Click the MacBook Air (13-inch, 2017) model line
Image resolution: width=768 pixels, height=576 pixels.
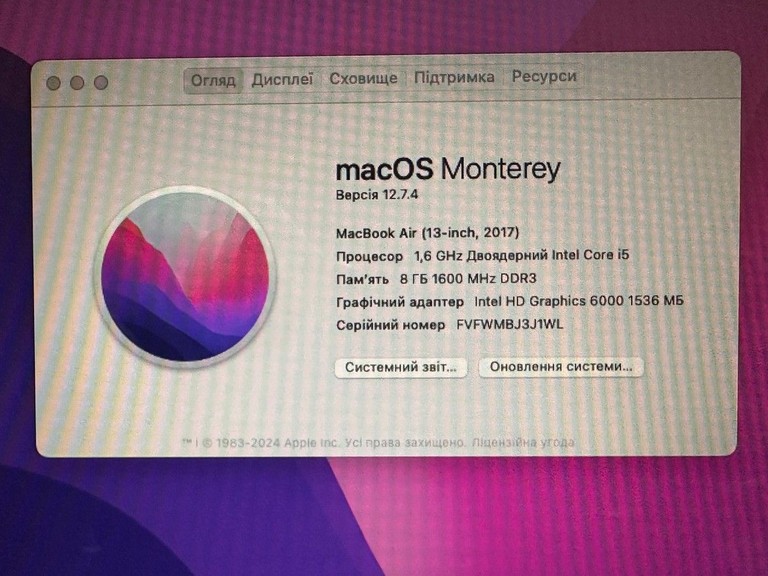coord(428,233)
